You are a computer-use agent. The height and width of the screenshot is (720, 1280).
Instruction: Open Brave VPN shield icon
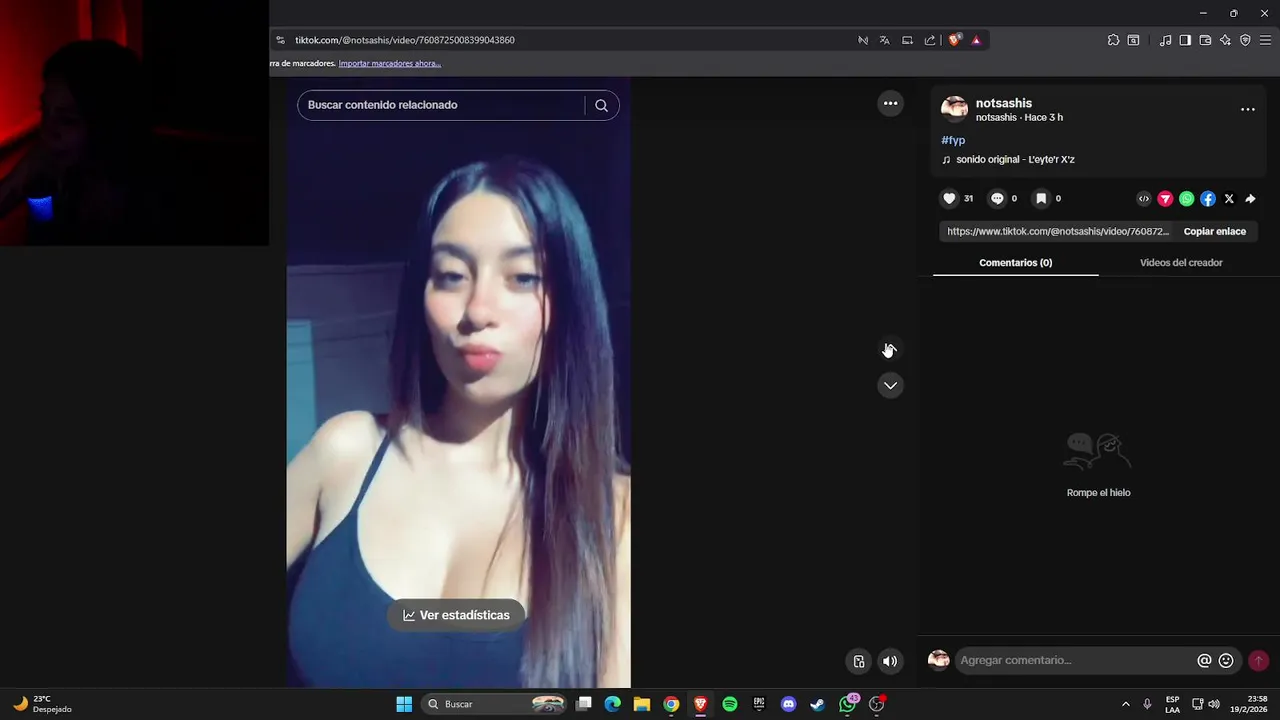(1245, 40)
